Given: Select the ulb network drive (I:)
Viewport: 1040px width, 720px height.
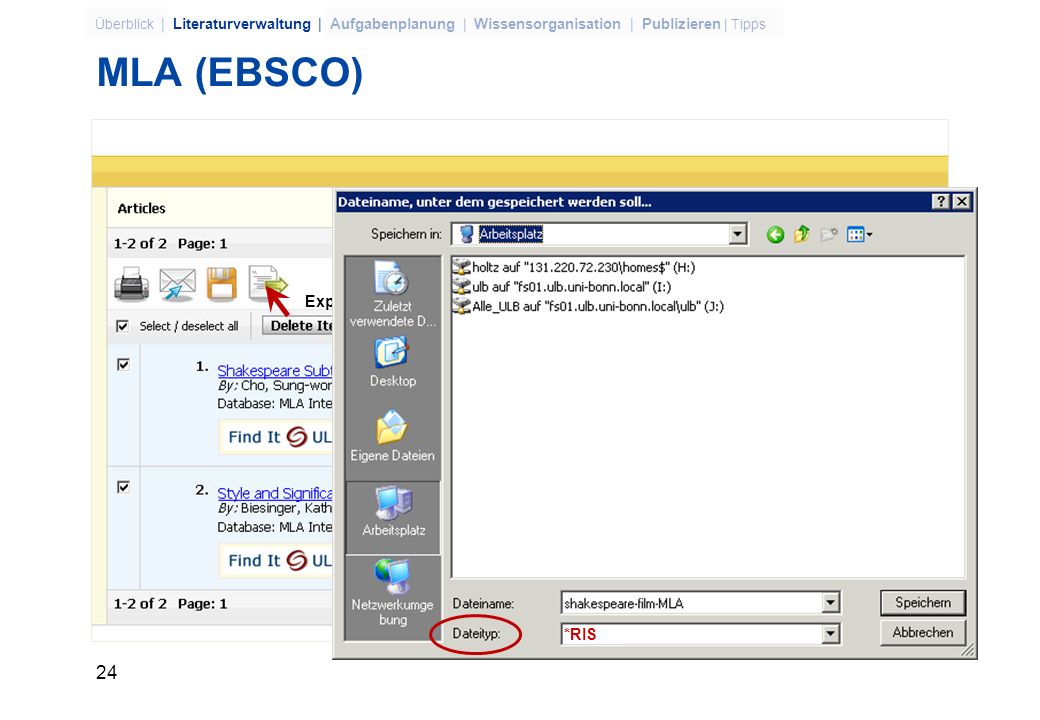Looking at the screenshot, I should pyautogui.click(x=562, y=286).
